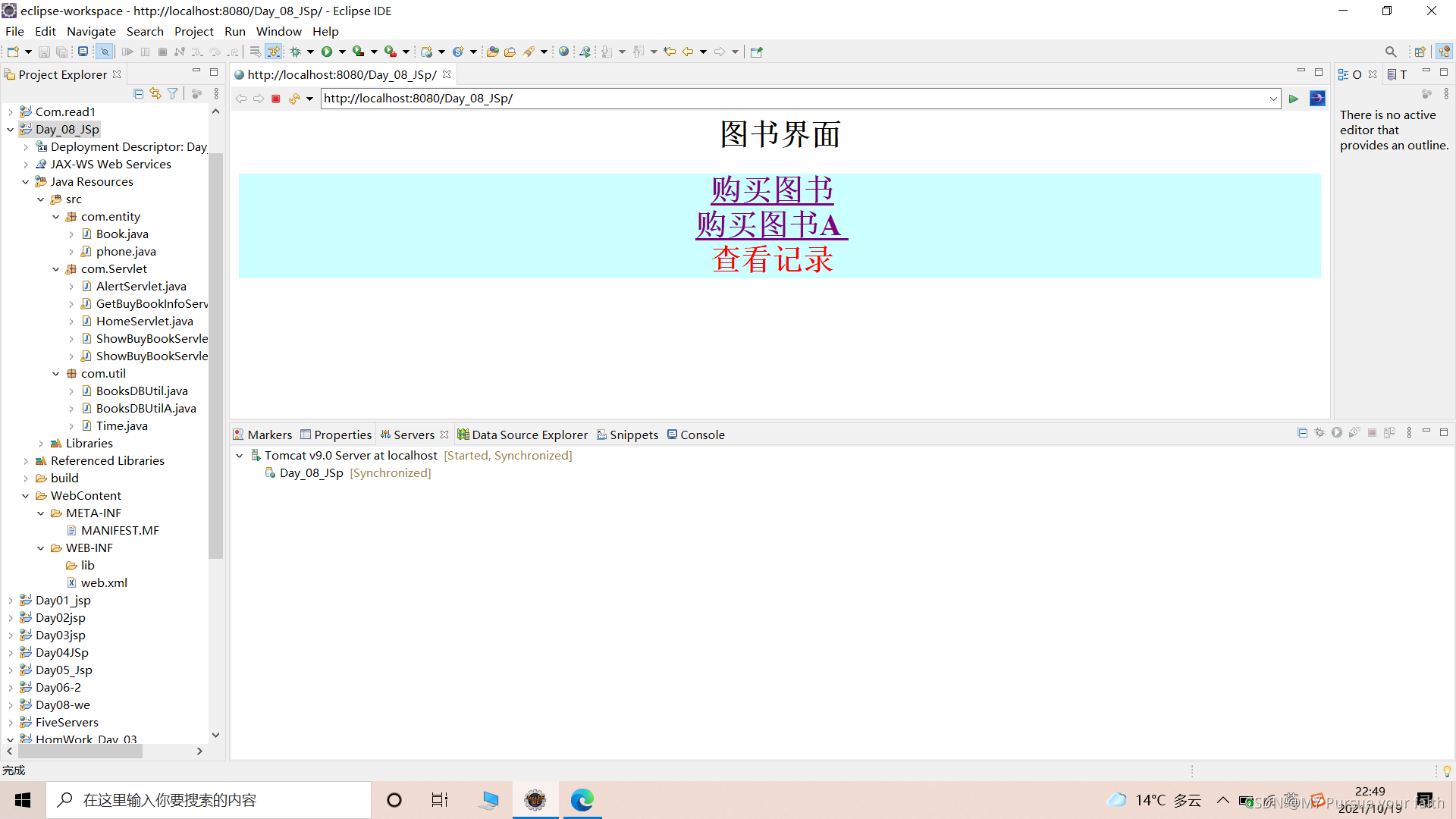Open the Run menu
The width and height of the screenshot is (1456, 819).
point(234,31)
